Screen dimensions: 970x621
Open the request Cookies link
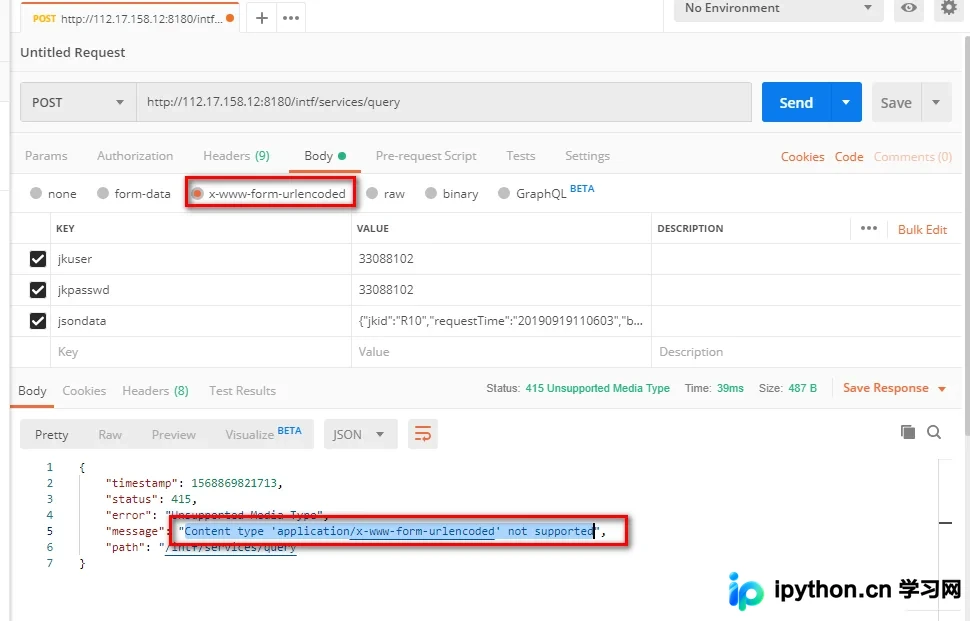point(802,156)
